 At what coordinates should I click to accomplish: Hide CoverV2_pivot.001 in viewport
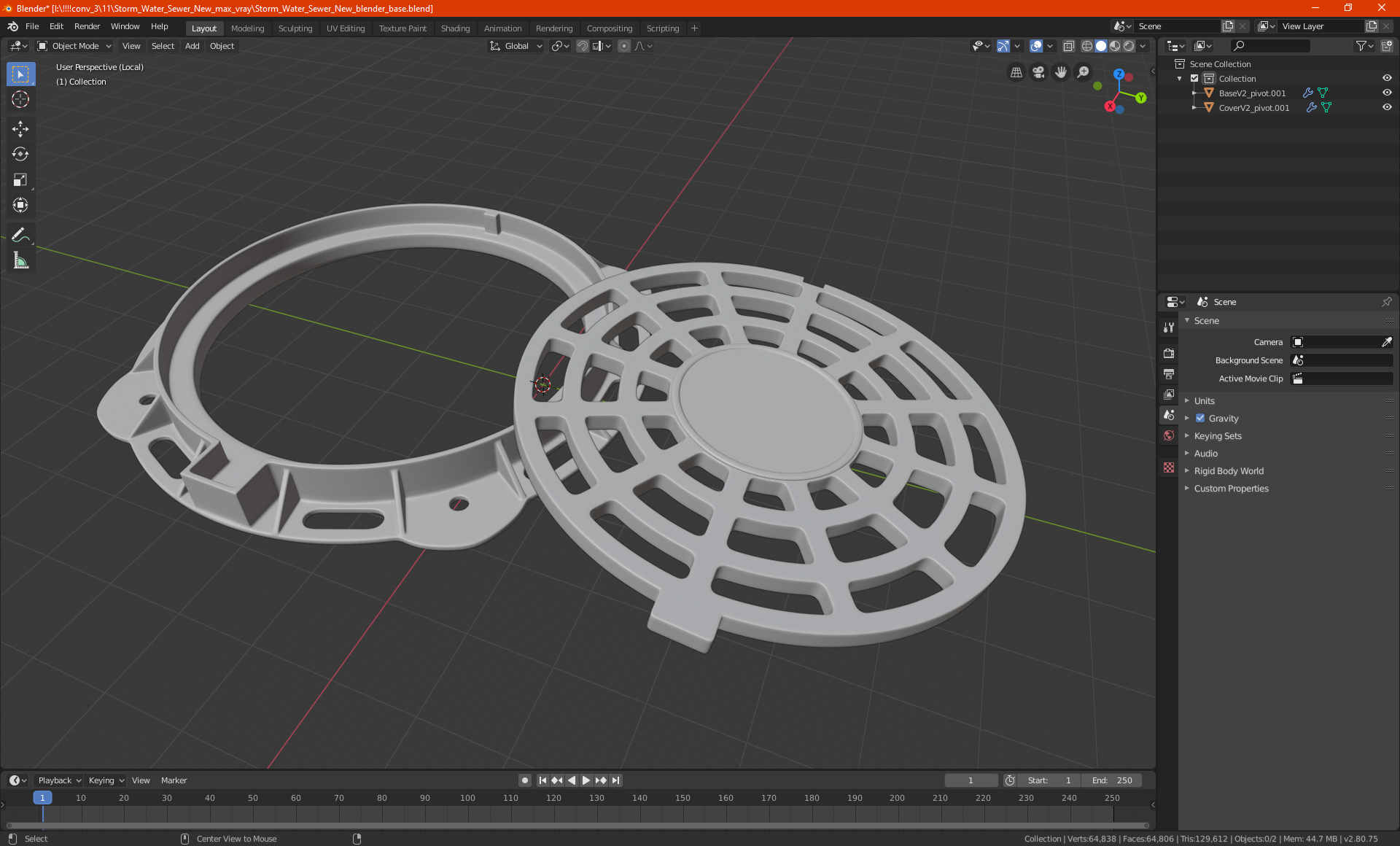[x=1387, y=108]
